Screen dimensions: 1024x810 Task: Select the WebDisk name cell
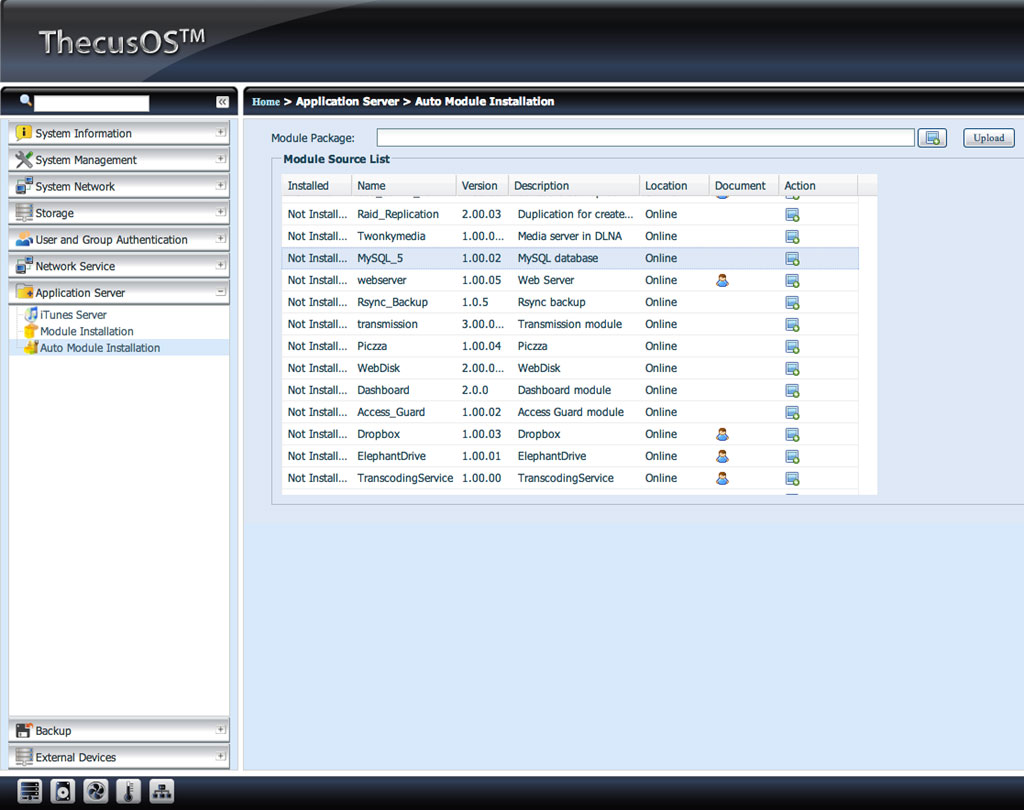[x=378, y=368]
